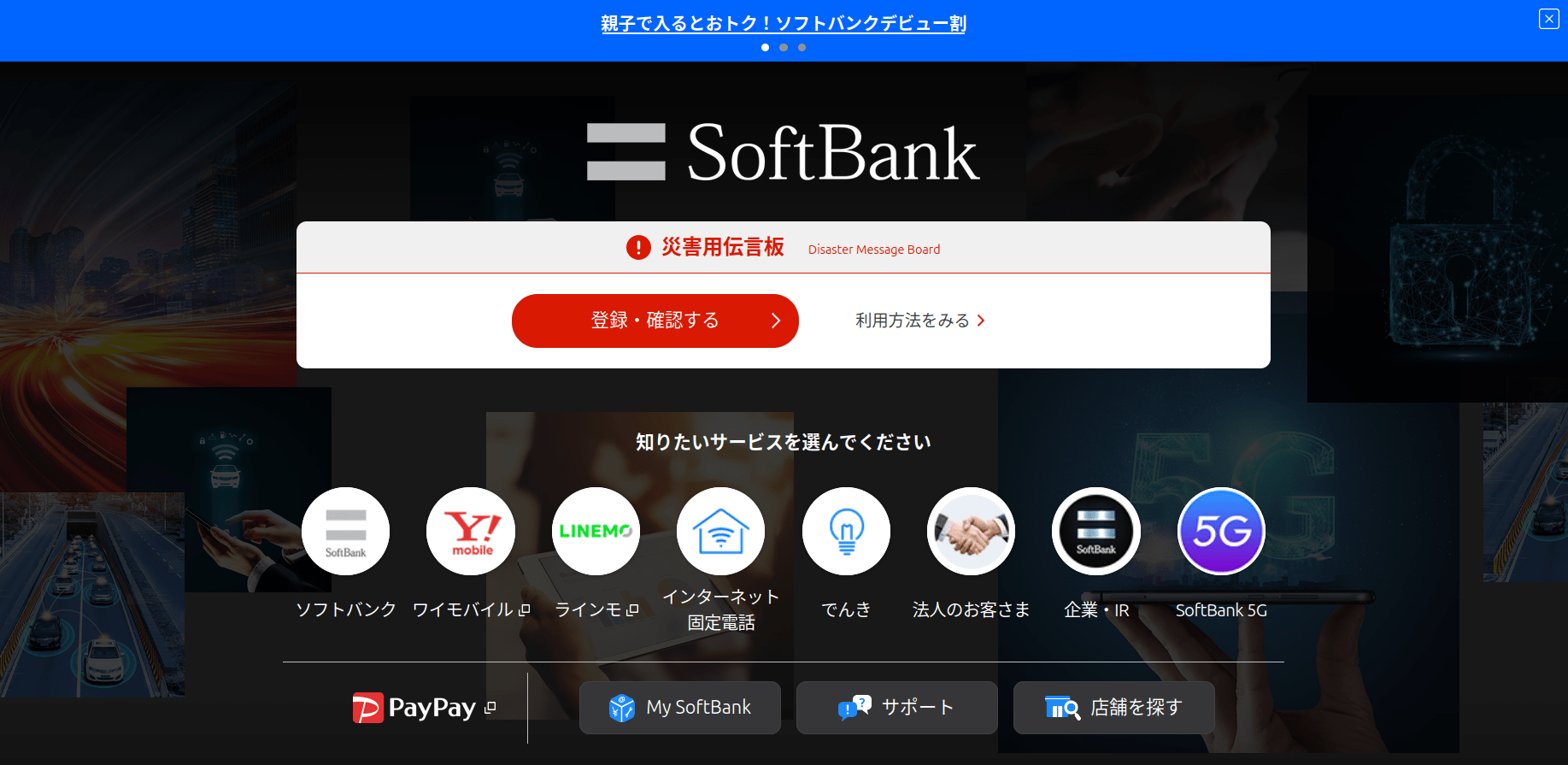Select the 企業・IR SoftBank icon
This screenshot has width=1568, height=765.
coord(1096,532)
